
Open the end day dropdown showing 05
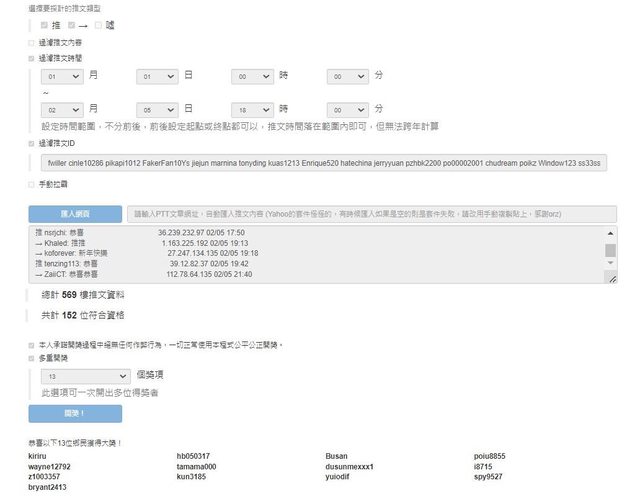[x=157, y=109]
